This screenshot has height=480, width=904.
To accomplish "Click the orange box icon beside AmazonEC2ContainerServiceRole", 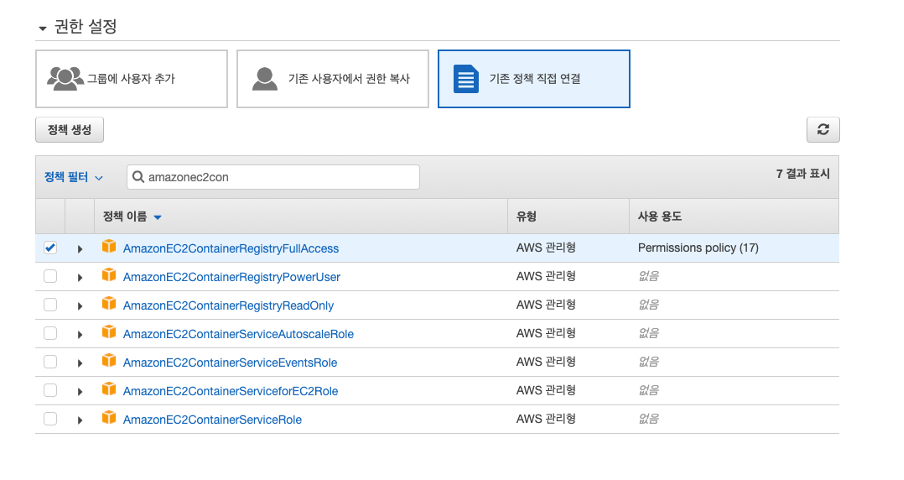I will pyautogui.click(x=109, y=418).
